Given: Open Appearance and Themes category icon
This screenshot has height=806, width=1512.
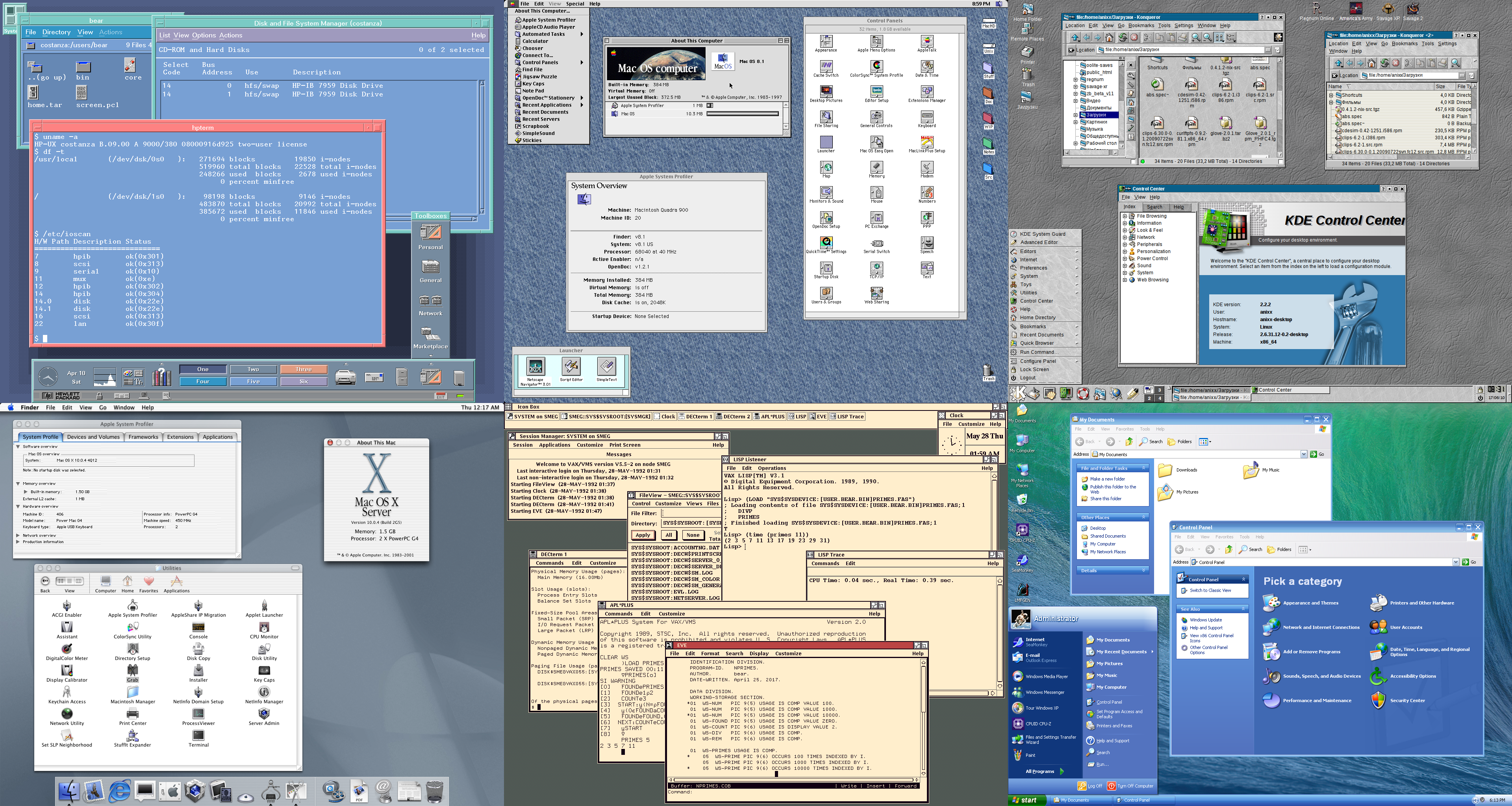Looking at the screenshot, I should [1271, 603].
